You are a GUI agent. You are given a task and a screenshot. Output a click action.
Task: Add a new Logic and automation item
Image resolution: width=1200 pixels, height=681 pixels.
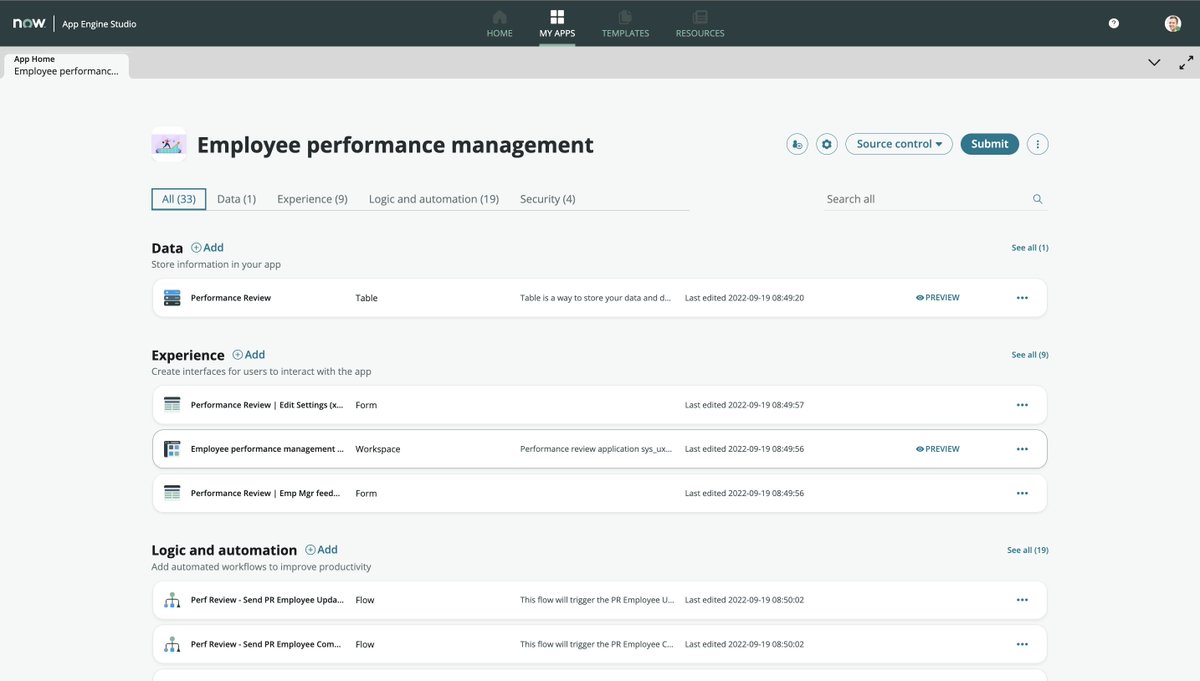(x=321, y=549)
